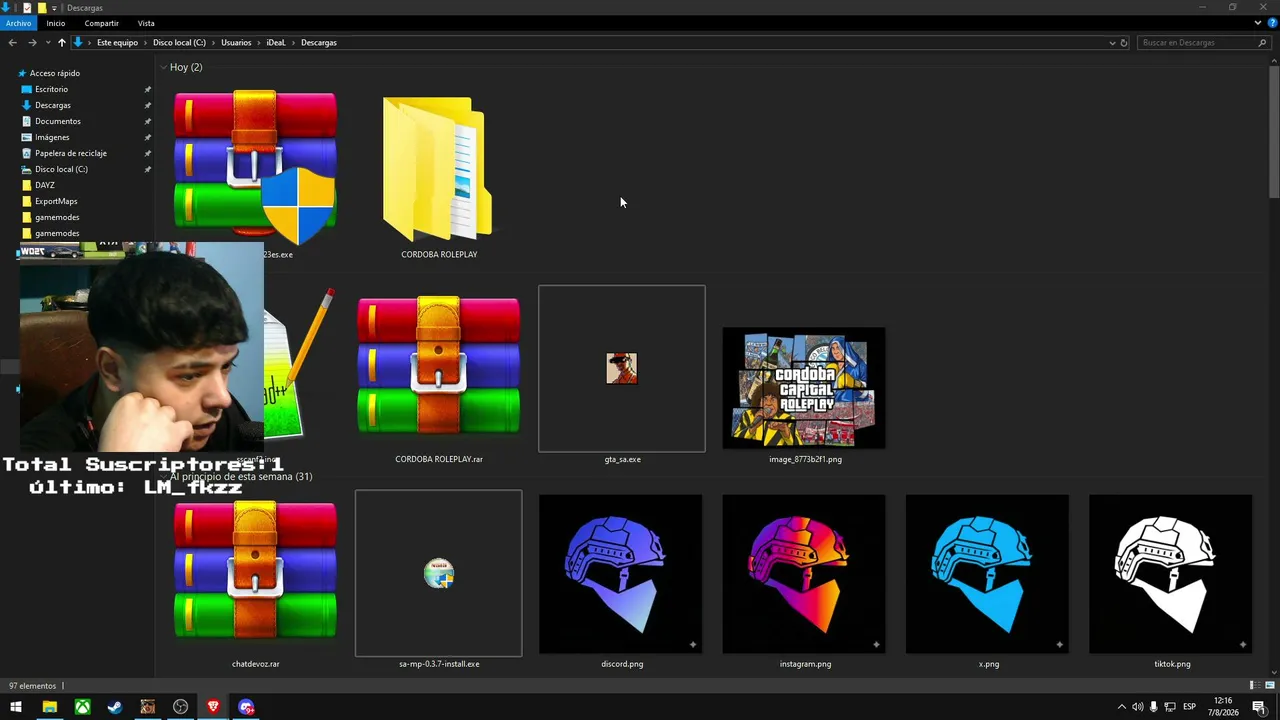Focus the 'Buscar en Descargas' search box
This screenshot has width=1280, height=720.
pos(1202,43)
